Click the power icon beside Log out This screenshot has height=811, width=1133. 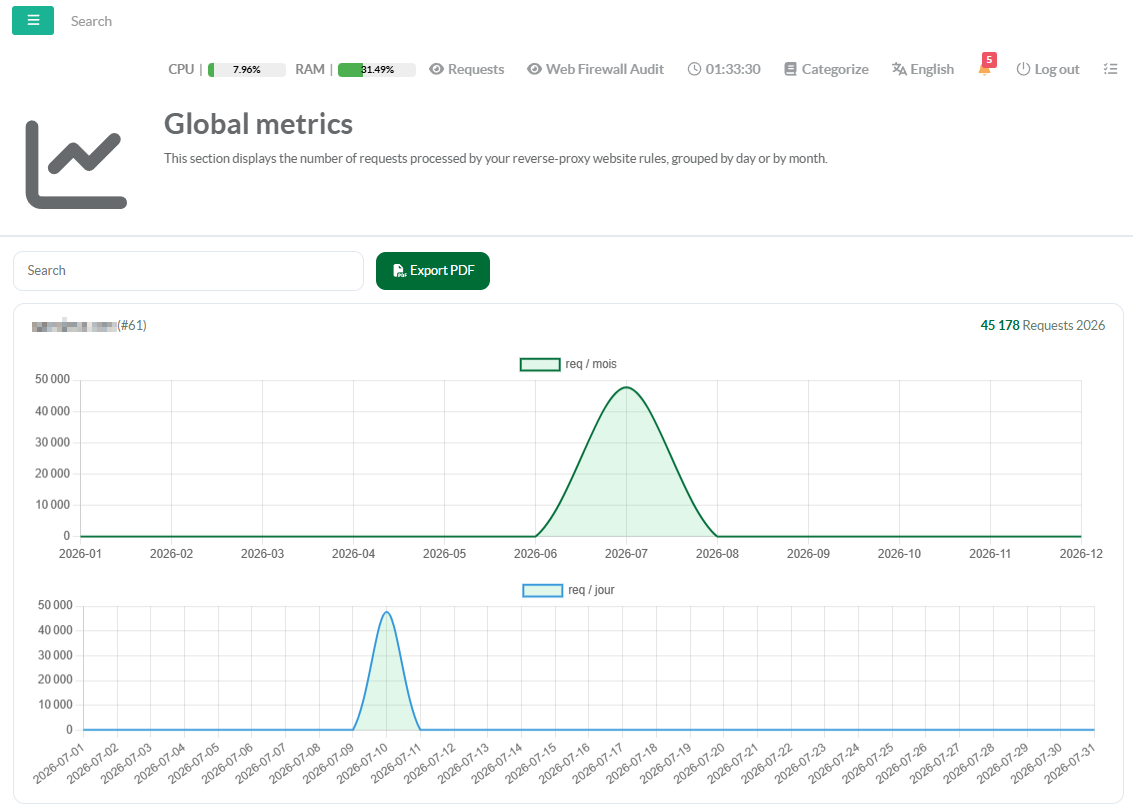pos(1023,69)
